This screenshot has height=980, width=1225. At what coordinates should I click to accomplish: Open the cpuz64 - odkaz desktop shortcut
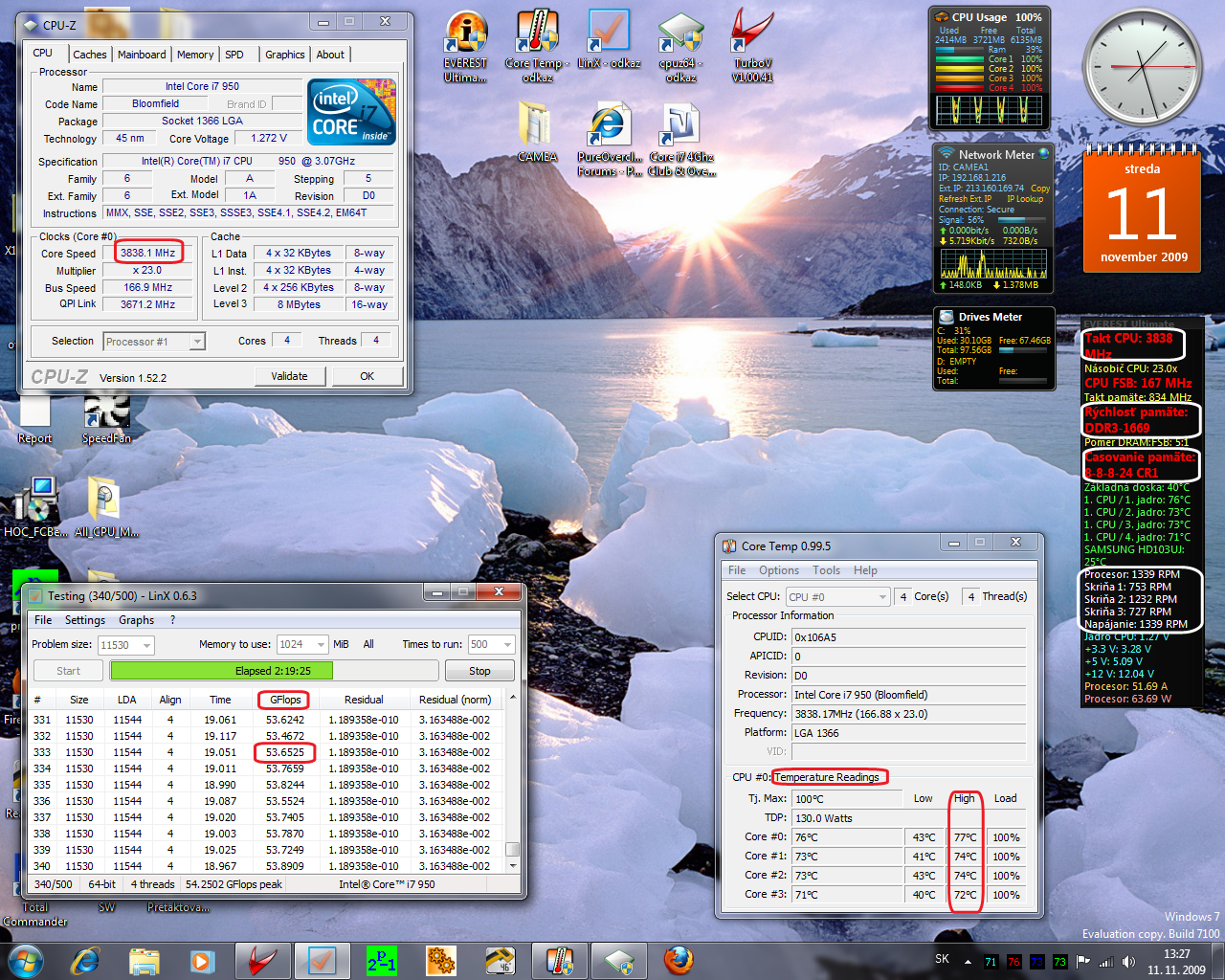point(680,45)
